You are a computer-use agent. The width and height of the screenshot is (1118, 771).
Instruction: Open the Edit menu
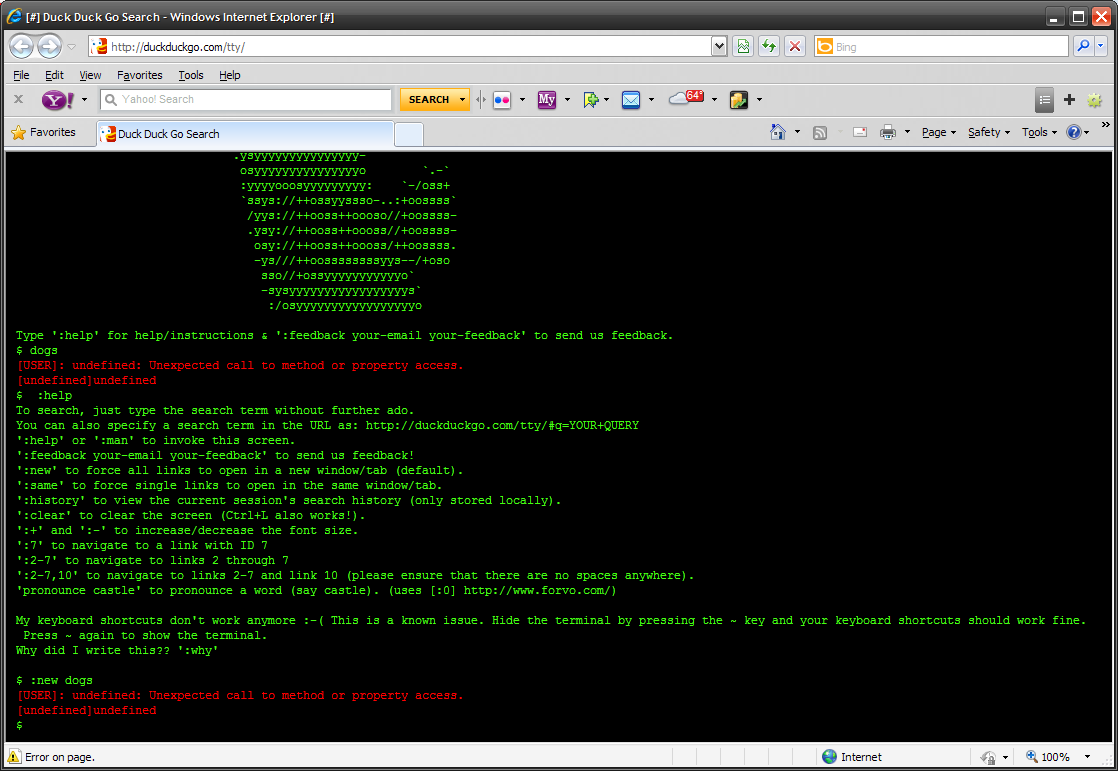[54, 75]
